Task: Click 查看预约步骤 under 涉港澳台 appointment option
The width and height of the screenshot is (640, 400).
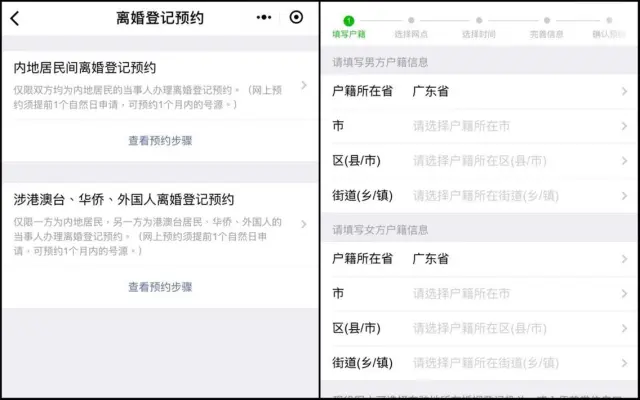Action: tap(160, 287)
